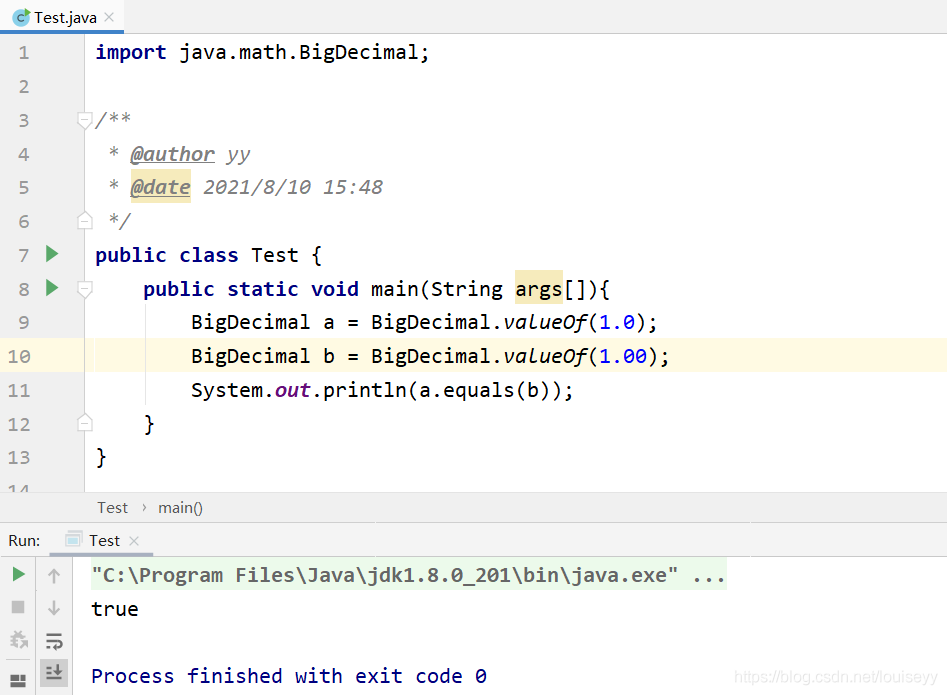This screenshot has width=947, height=695.
Task: Click the Test breadcrumb
Action: click(x=112, y=508)
